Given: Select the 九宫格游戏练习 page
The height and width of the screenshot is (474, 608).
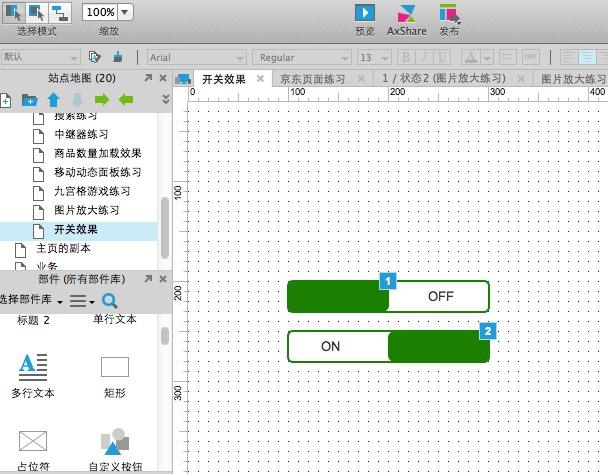Looking at the screenshot, I should click(79, 192).
